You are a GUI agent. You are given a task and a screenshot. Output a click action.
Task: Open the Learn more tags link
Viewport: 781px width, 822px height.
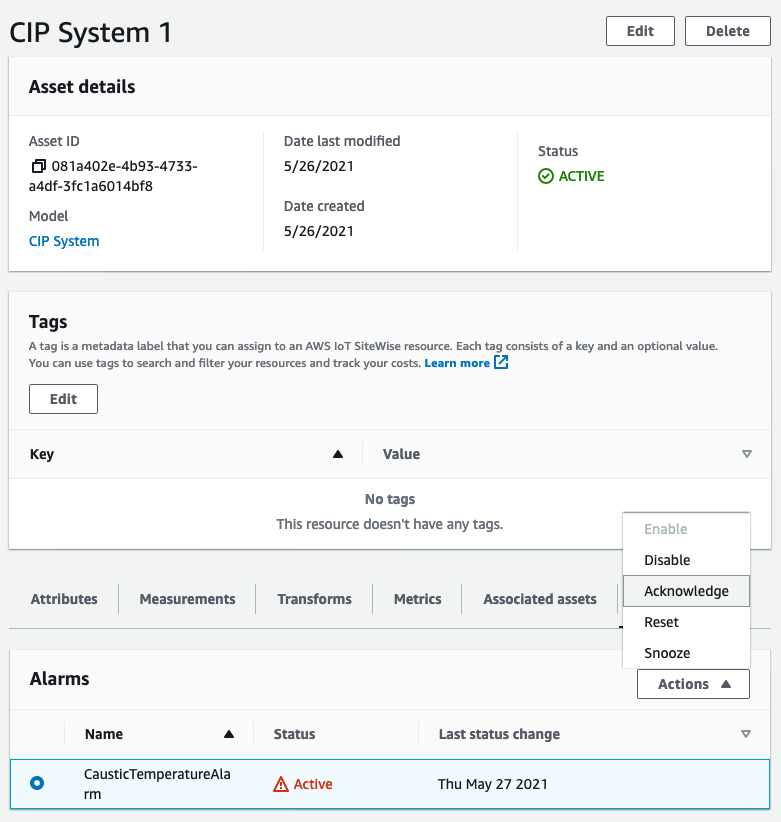(457, 363)
